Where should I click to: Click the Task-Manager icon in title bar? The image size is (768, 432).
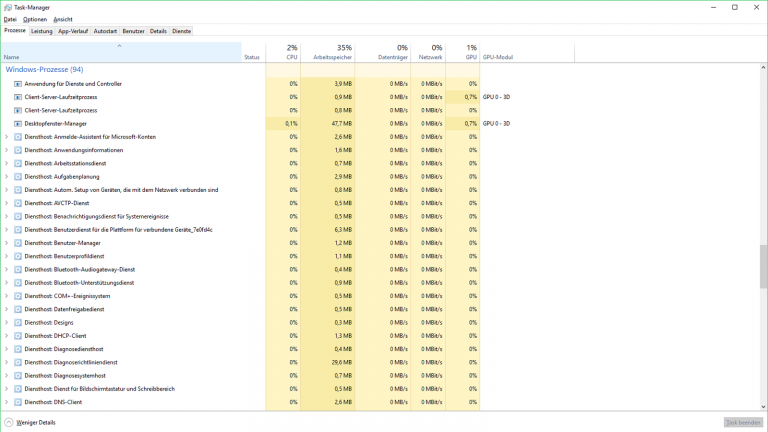[7, 6]
